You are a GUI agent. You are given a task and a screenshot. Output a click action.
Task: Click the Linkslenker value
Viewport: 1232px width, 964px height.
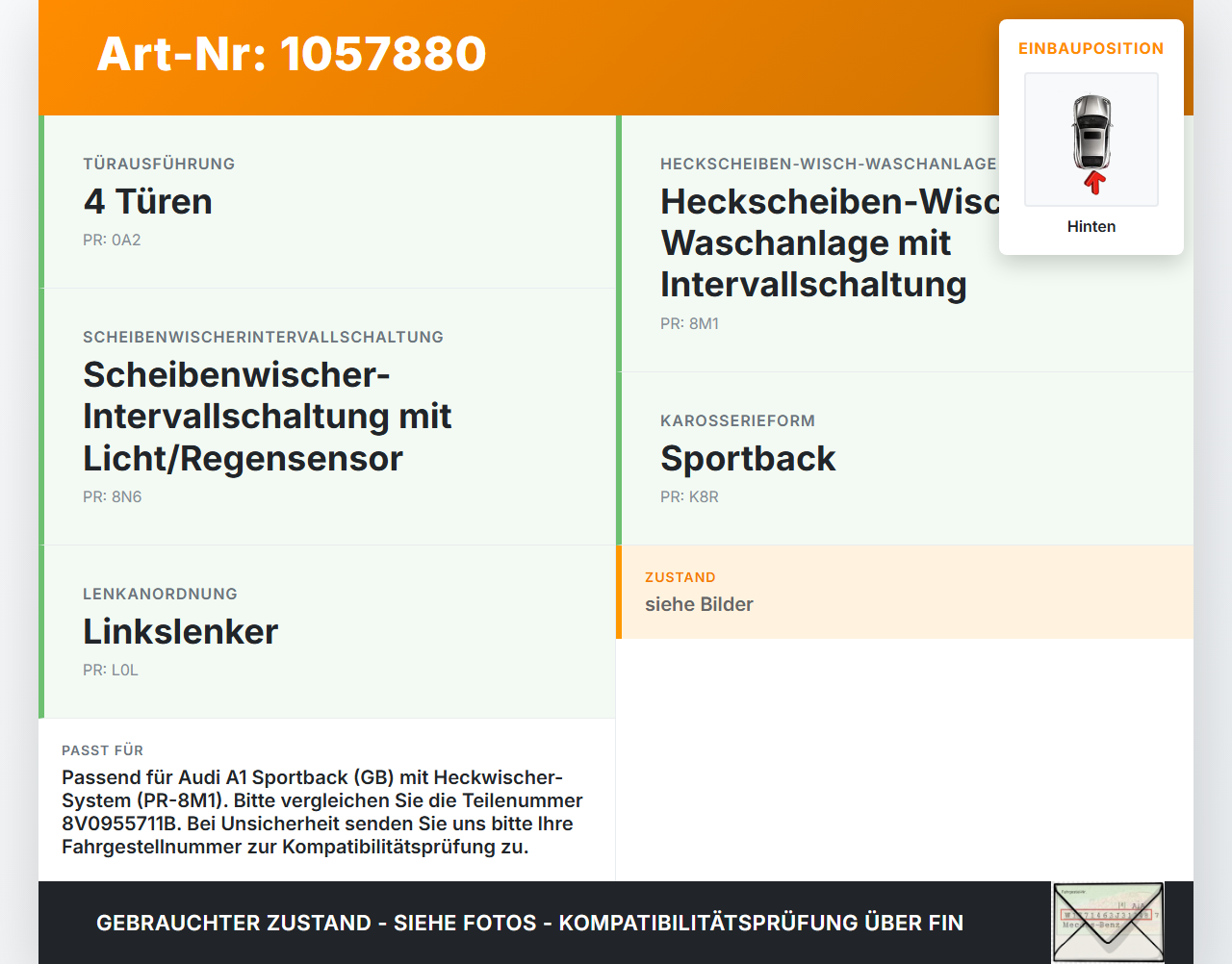(x=181, y=631)
